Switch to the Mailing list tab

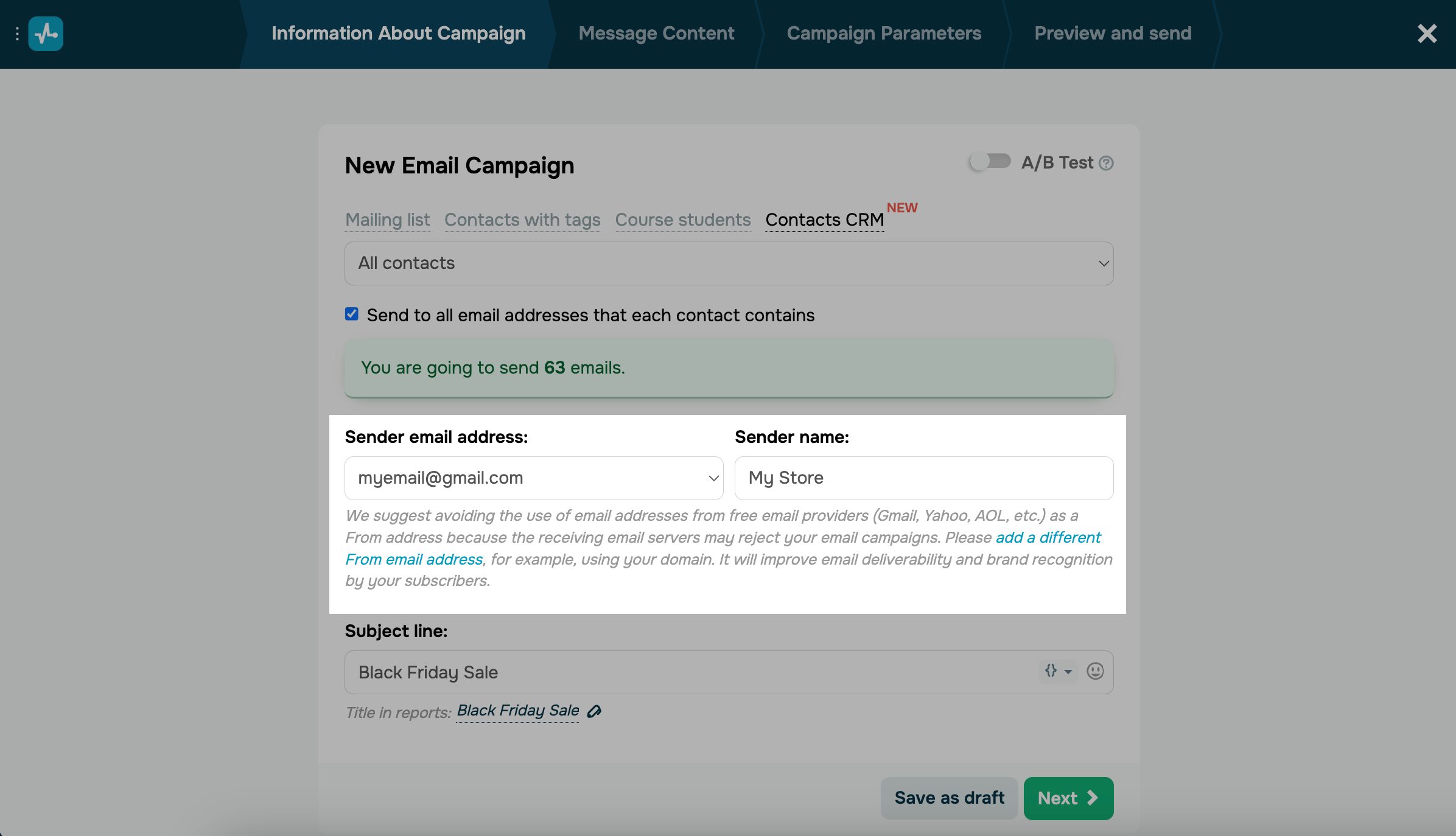tap(387, 220)
